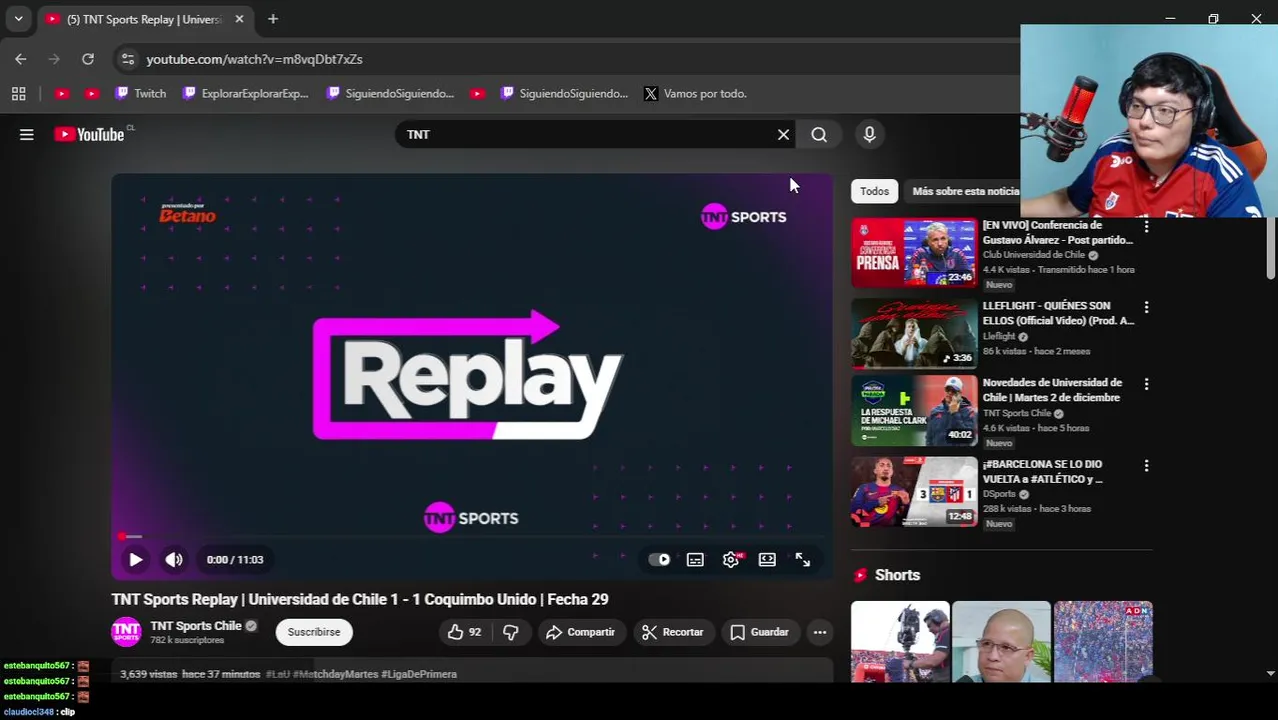
Task: Open a new browser tab
Action: (x=273, y=19)
